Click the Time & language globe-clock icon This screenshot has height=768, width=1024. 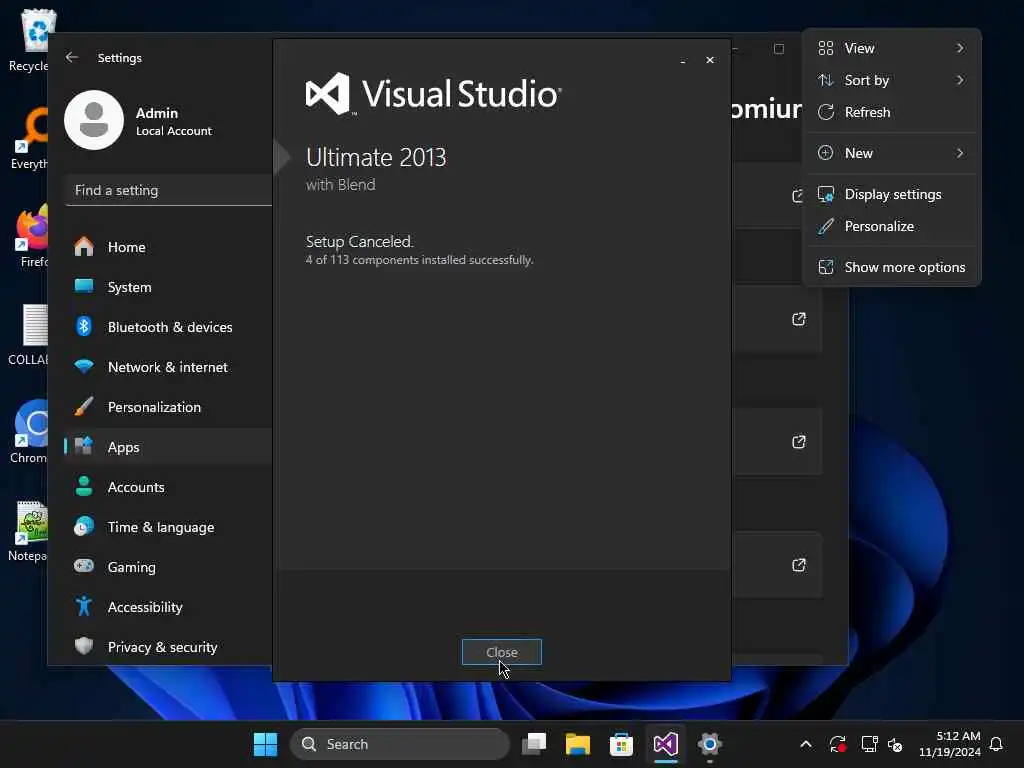click(84, 526)
